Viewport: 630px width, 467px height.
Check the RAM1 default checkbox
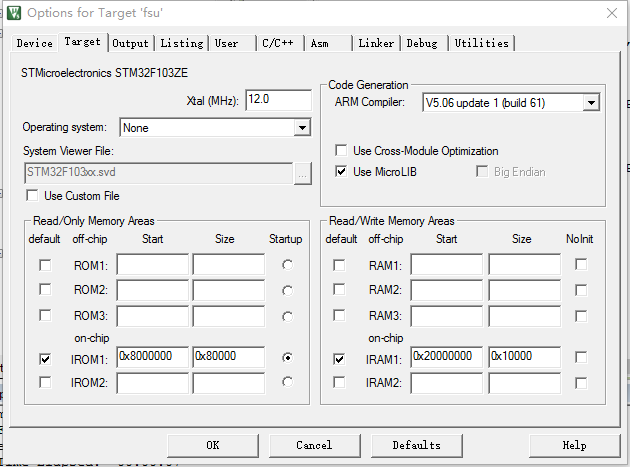339,265
